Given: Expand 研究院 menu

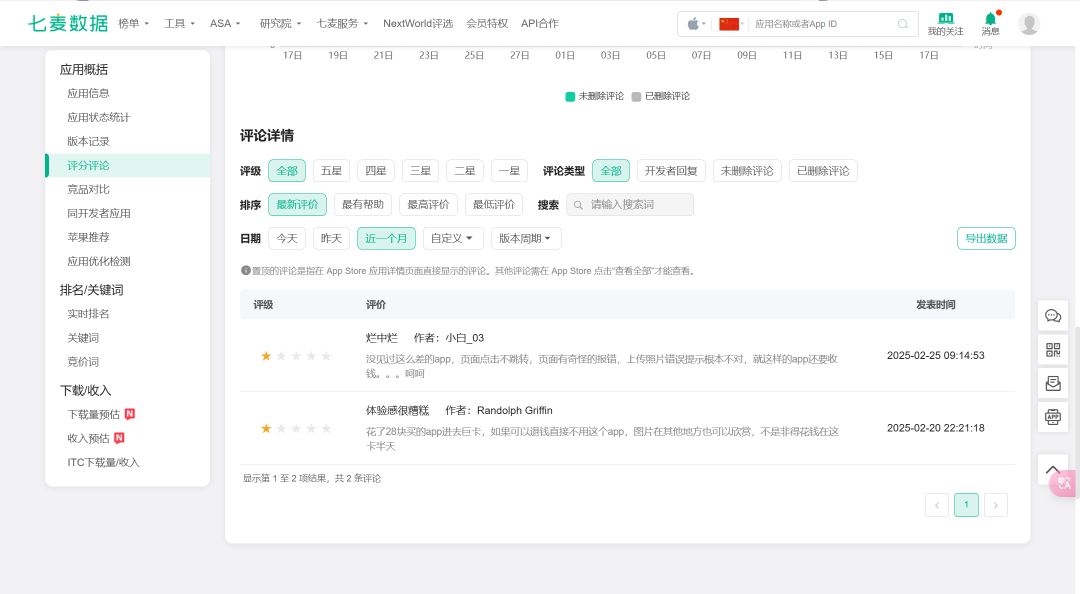Looking at the screenshot, I should (280, 23).
